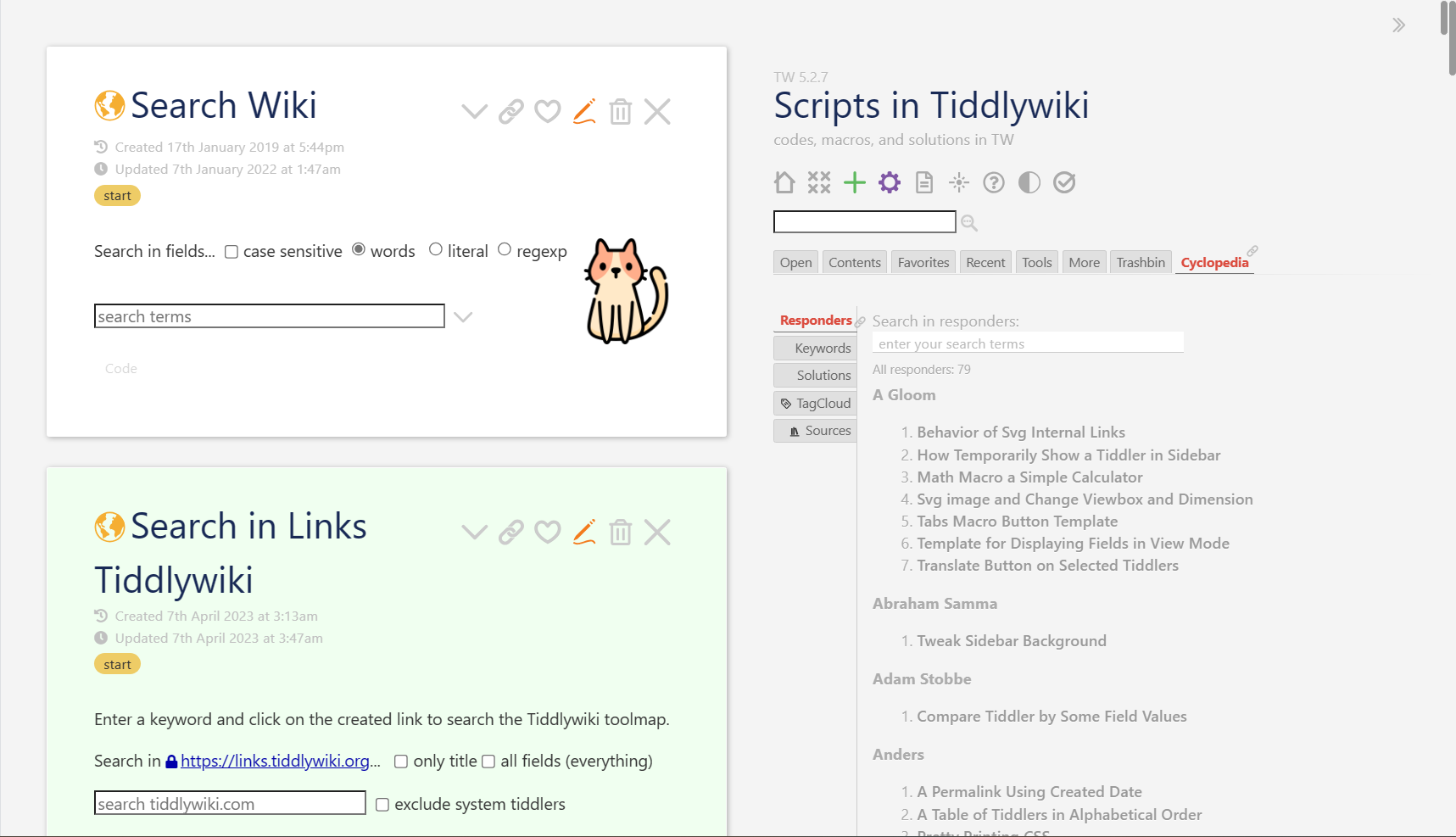Open the TagCloud vertical tab

click(x=815, y=403)
